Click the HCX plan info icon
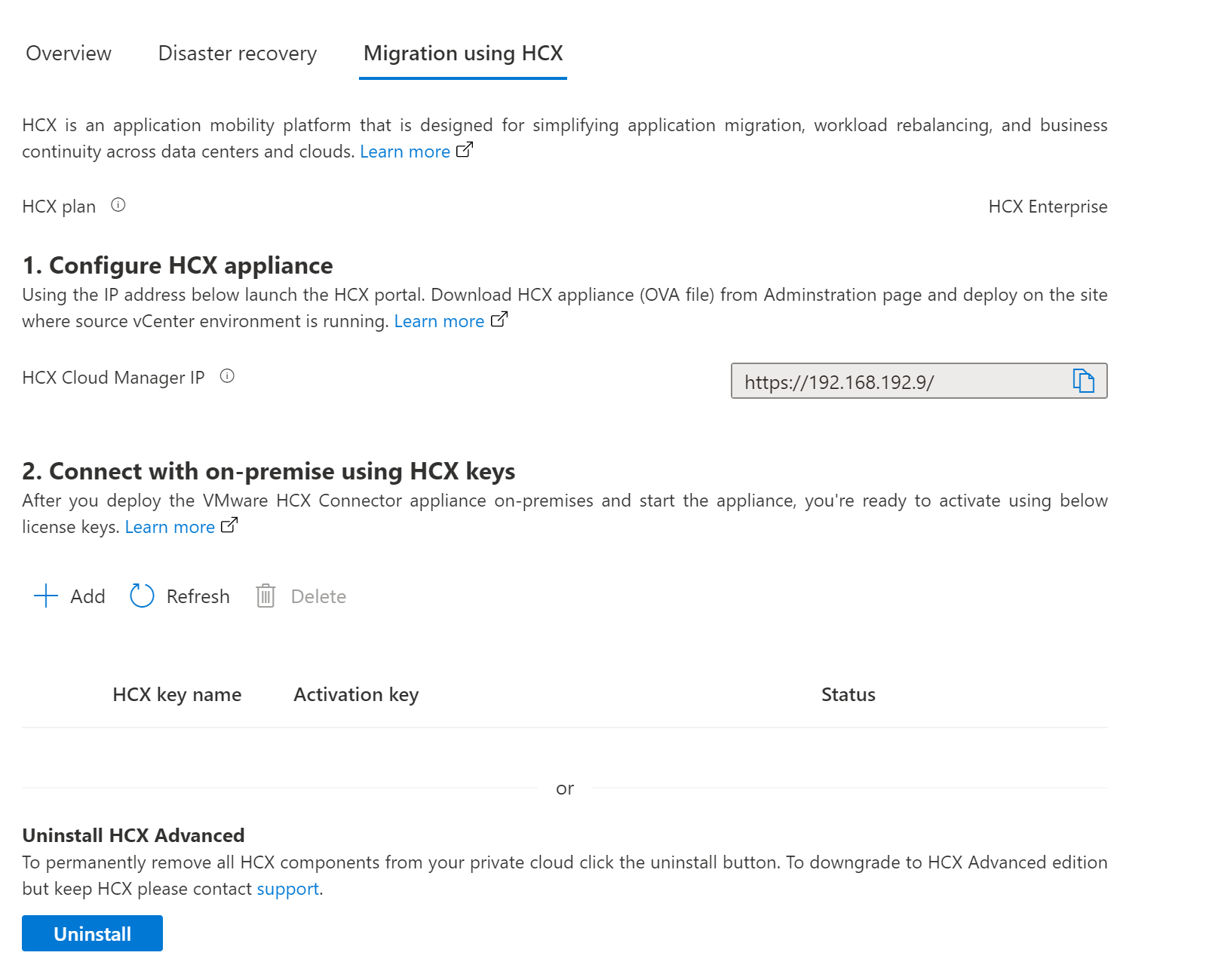This screenshot has width=1212, height=980. coord(118,205)
